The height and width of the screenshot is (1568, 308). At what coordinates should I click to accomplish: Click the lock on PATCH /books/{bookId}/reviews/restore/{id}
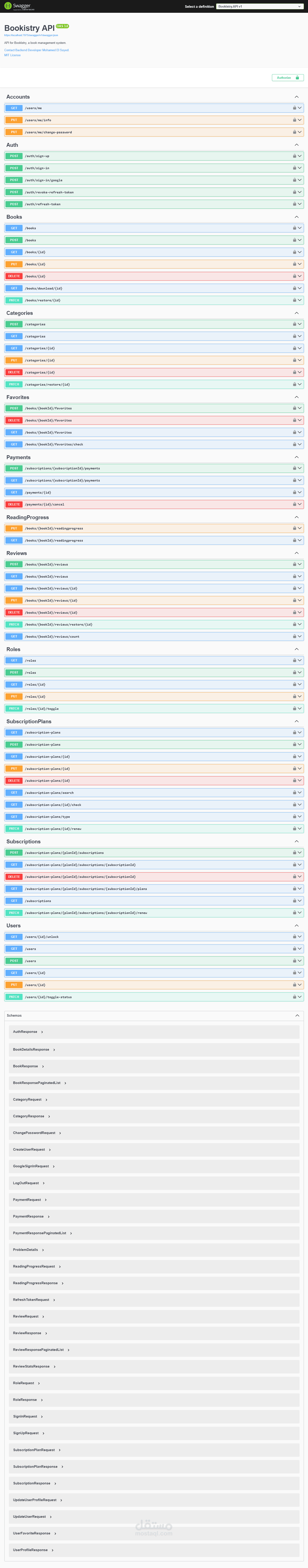coord(294,624)
